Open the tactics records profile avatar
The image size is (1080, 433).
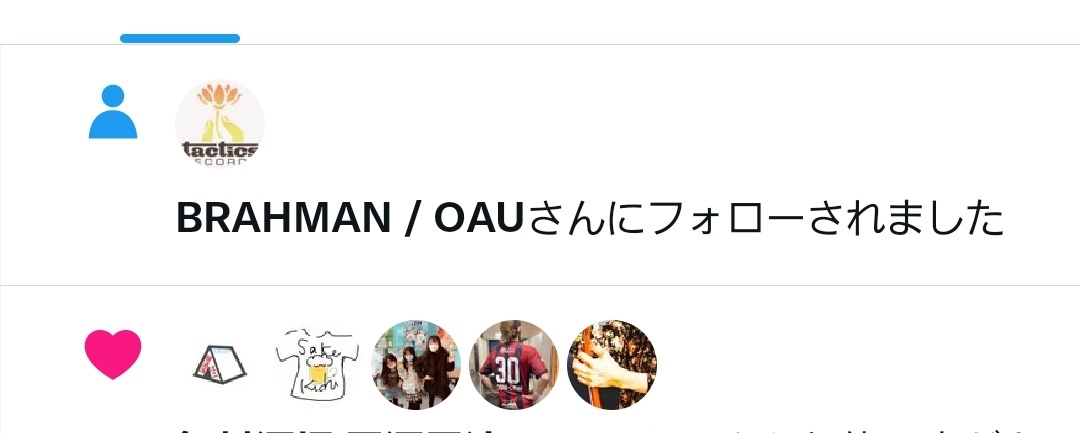point(220,123)
